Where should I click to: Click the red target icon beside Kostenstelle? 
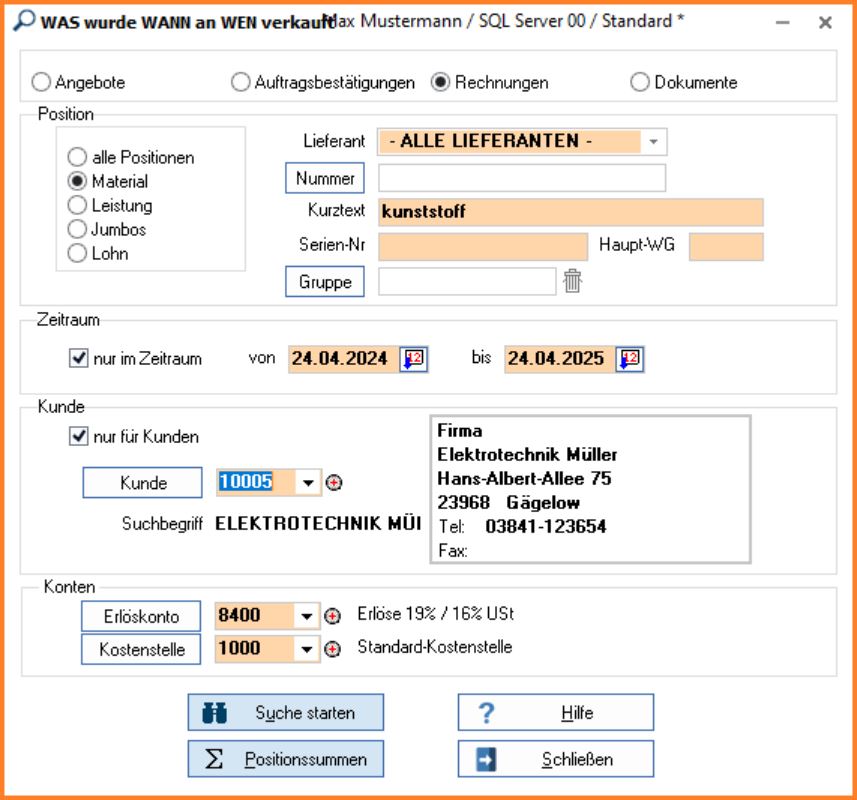pos(334,649)
